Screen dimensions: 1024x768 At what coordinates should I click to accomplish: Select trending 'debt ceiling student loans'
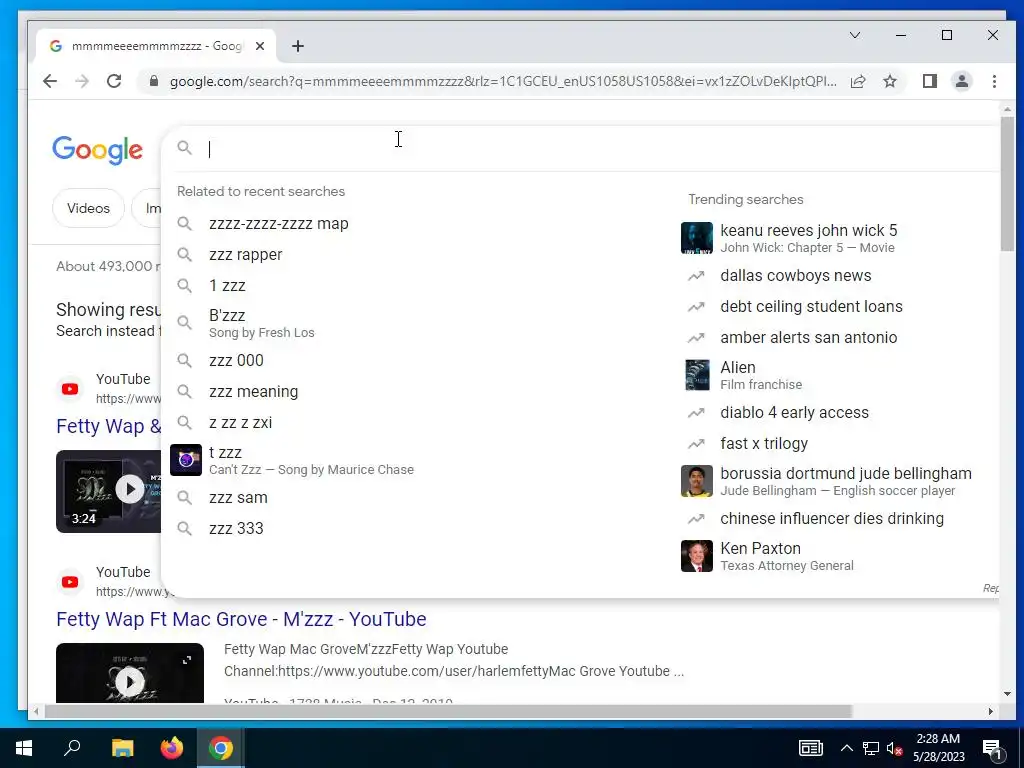811,306
